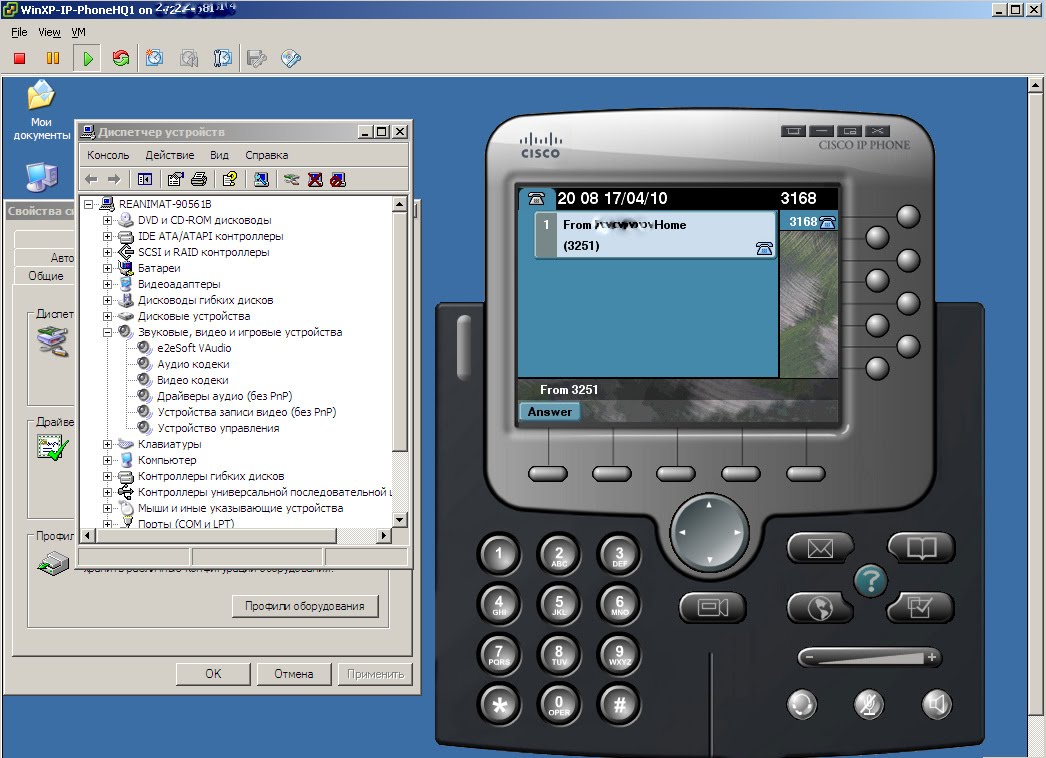Screen dimensions: 1046x758
Task: Click the red Power Off VM button
Action: point(19,59)
